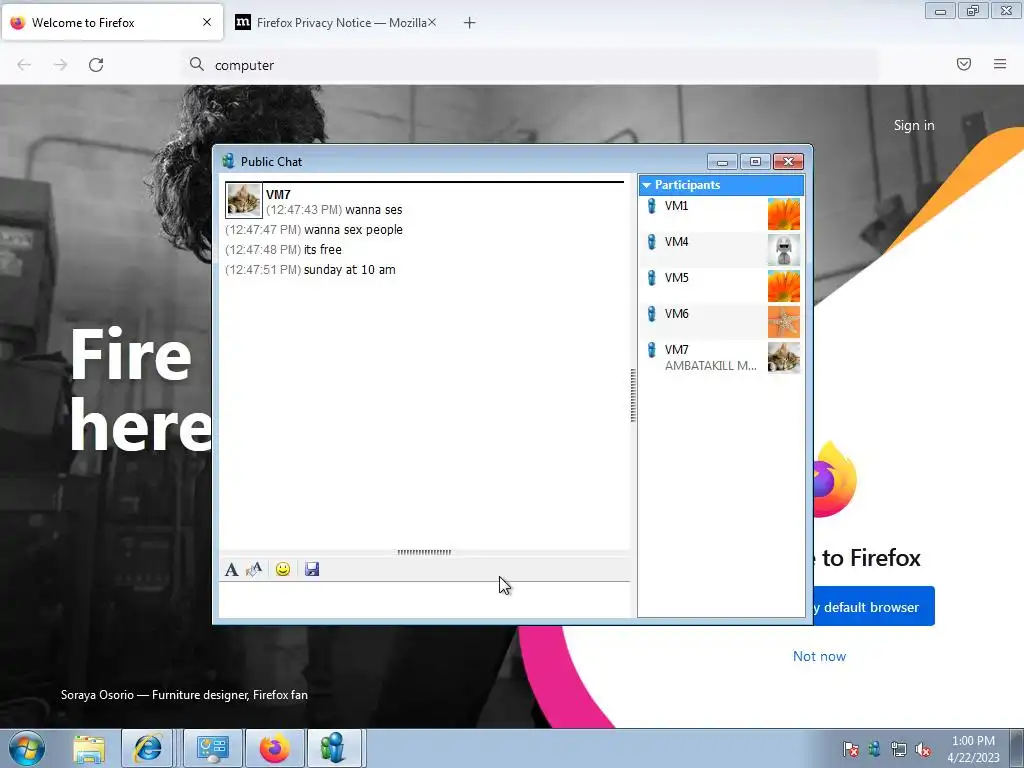
Task: Click the Public Chat title bar icon
Action: (228, 161)
